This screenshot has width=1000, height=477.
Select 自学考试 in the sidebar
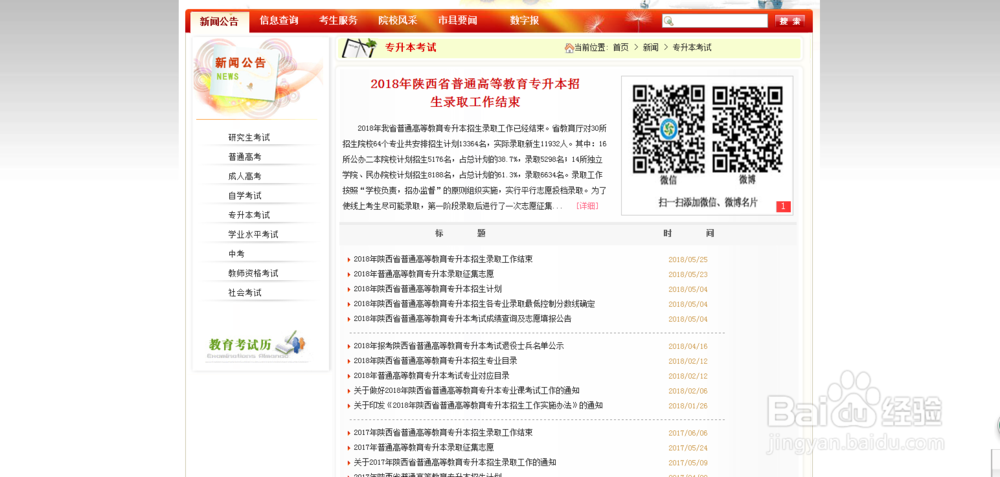tap(245, 196)
